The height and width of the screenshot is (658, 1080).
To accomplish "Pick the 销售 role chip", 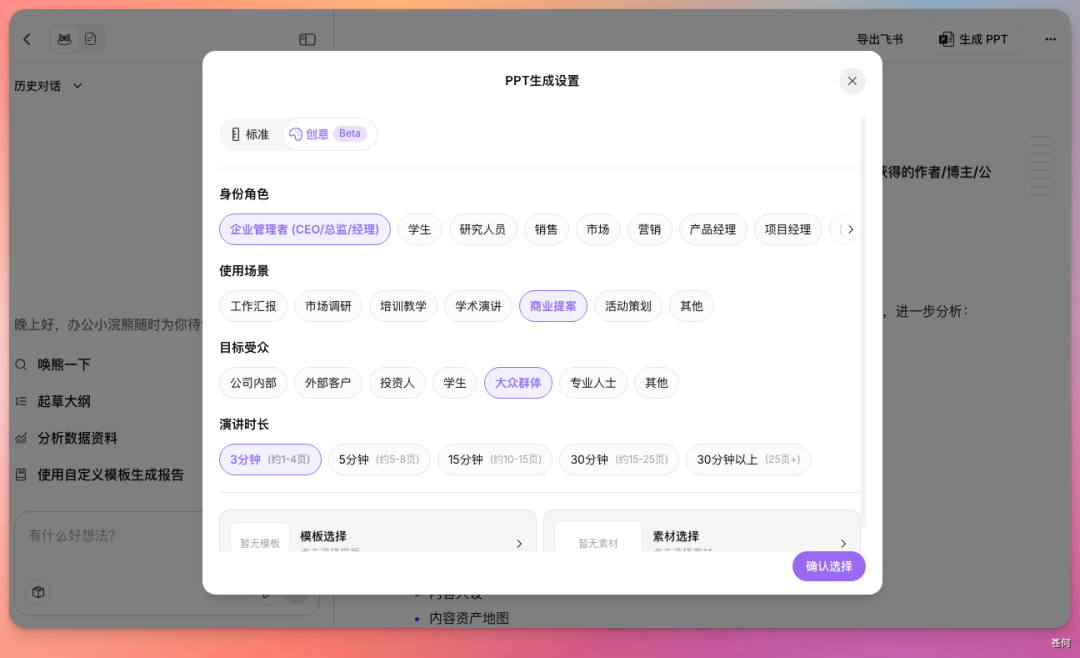I will (x=546, y=229).
